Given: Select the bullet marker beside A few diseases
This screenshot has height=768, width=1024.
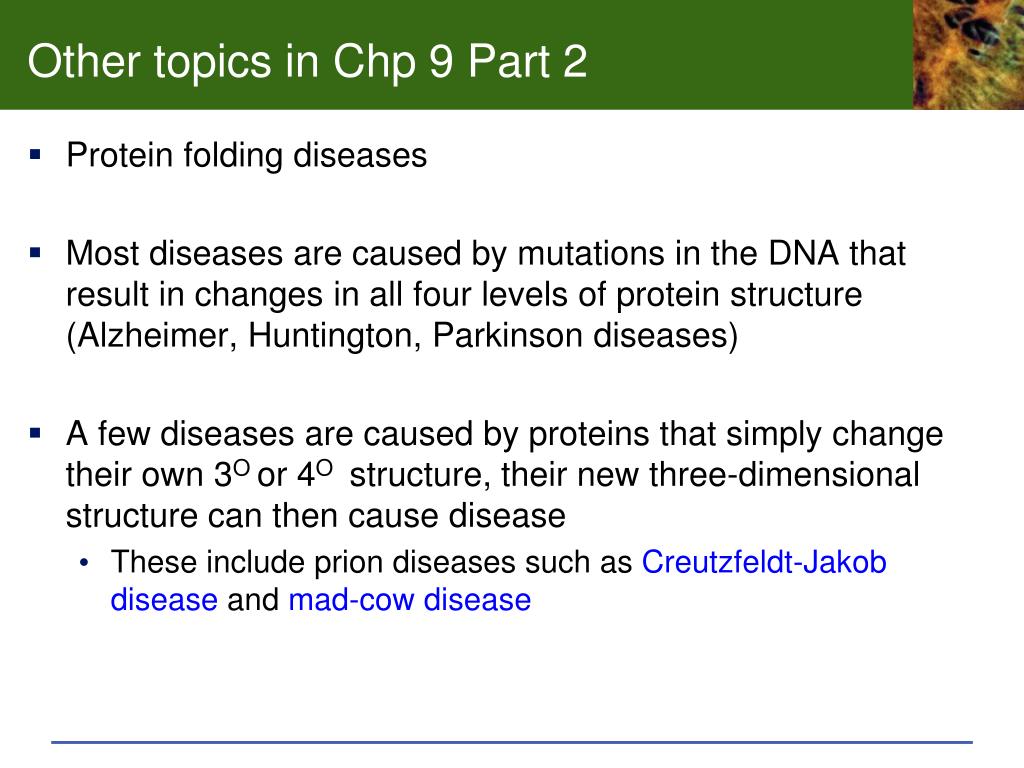Looking at the screenshot, I should pos(35,433).
